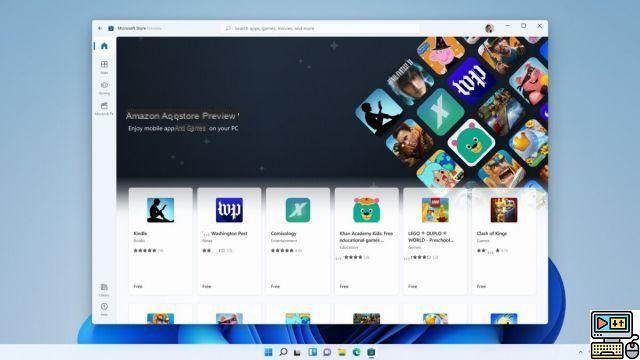Open File Explorer from the taskbar

(342, 352)
